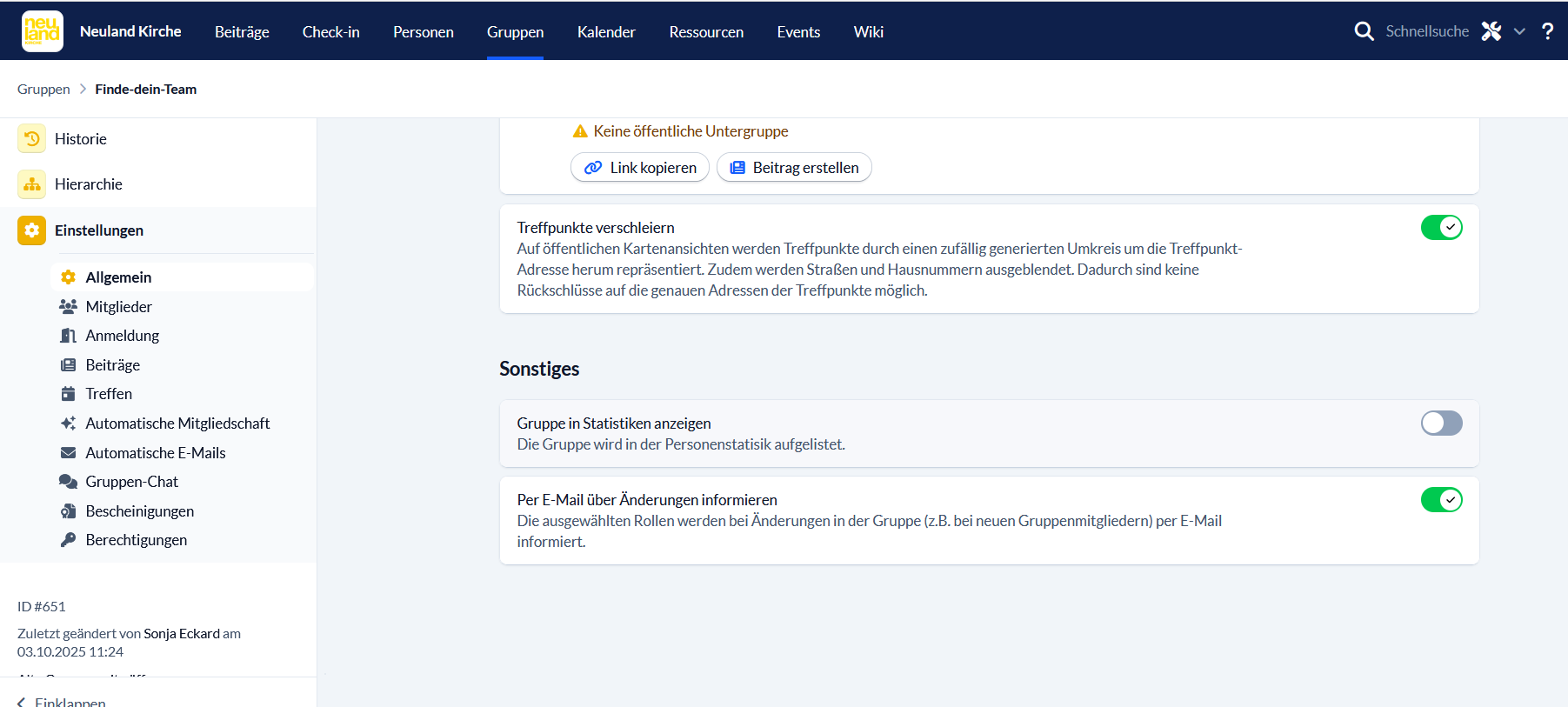Disable the Treffpunkte verschleiern toggle
1568x707 pixels.
click(x=1441, y=228)
